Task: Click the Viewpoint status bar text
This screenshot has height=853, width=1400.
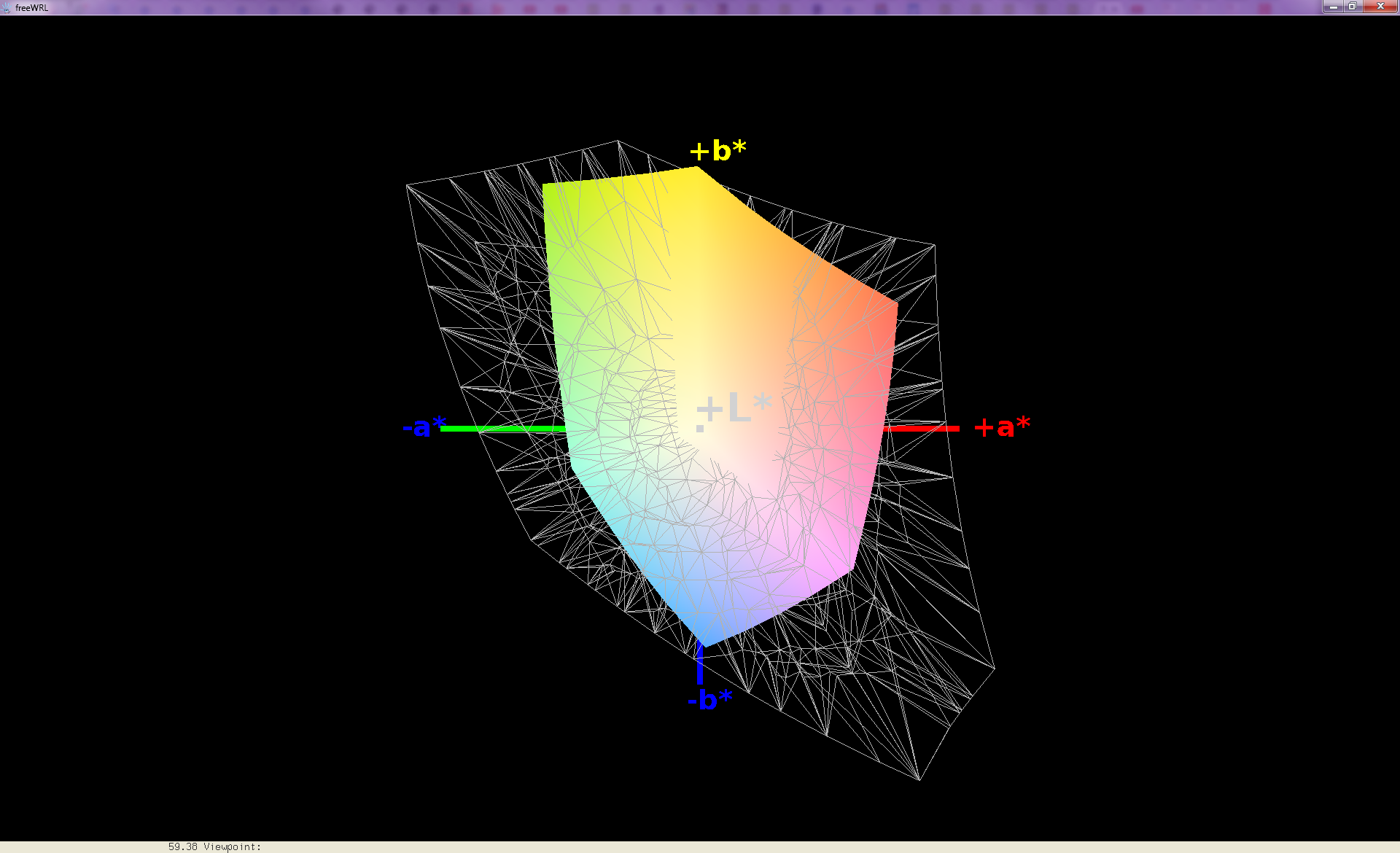Action: coord(232,846)
